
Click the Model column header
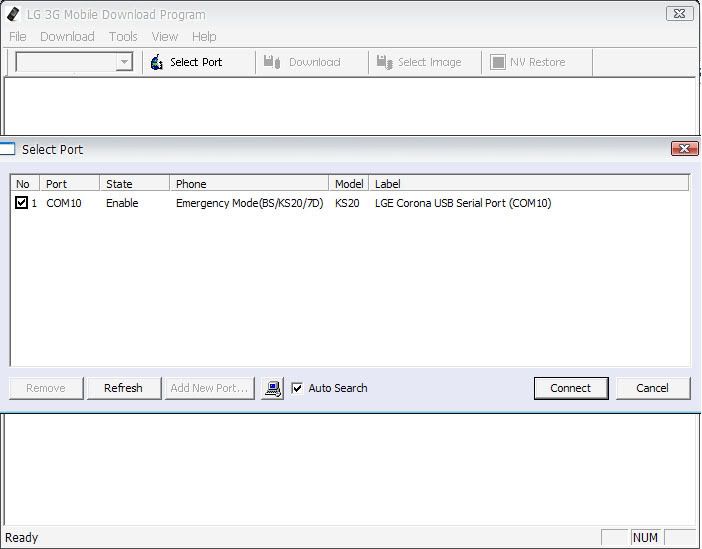tap(349, 184)
